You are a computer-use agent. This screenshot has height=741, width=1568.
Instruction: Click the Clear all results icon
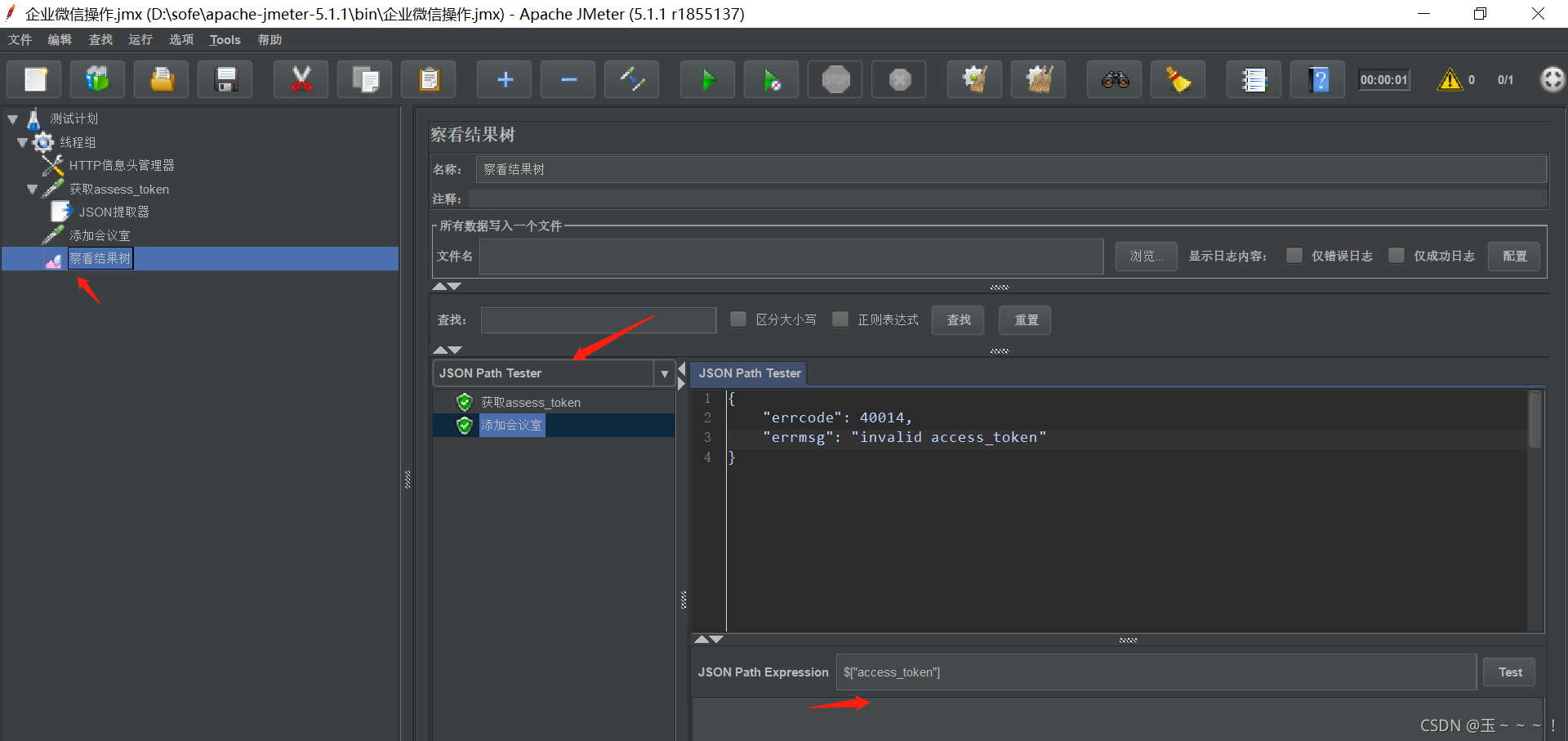(1039, 79)
